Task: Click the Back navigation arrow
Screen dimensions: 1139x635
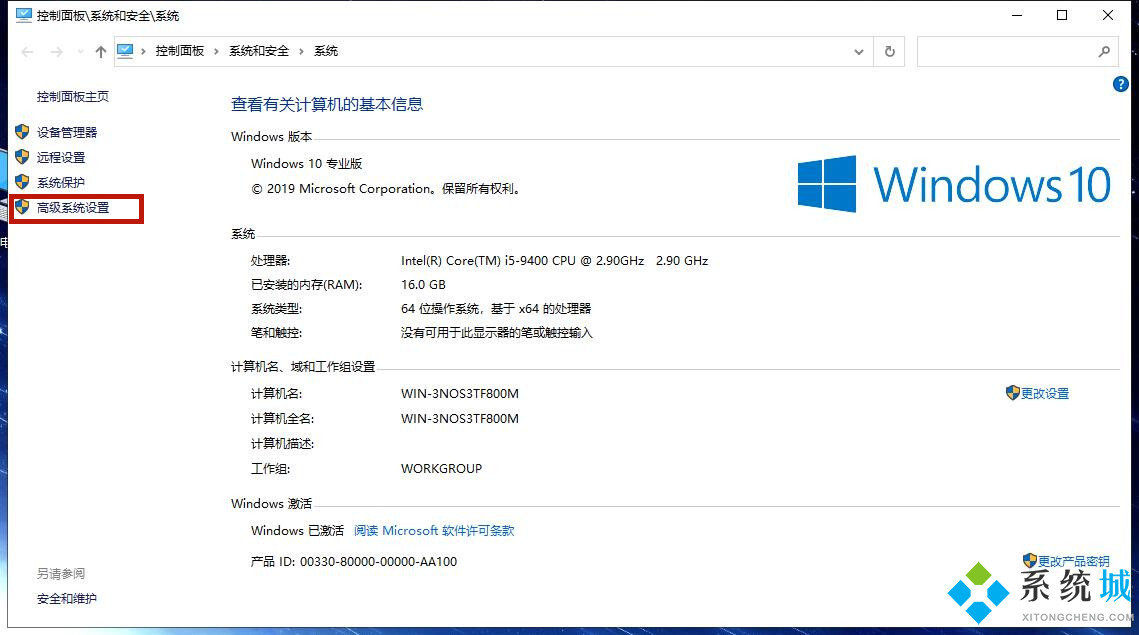Action: pyautogui.click(x=28, y=52)
